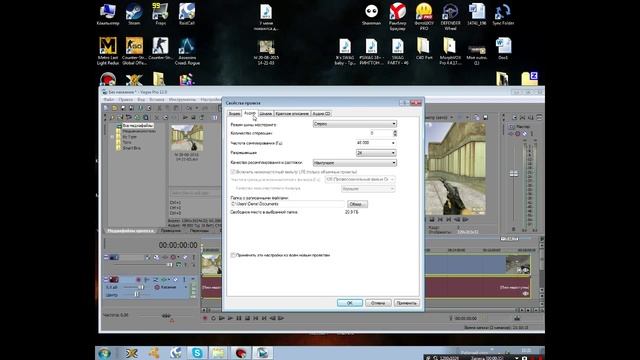Open Skype from the taskbar

[x=197, y=353]
